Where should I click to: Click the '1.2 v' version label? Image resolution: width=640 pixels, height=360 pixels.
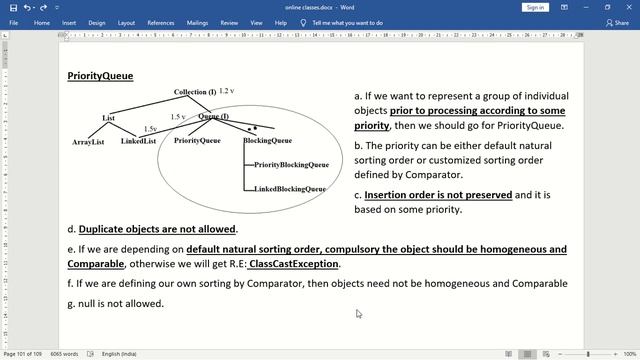[x=227, y=91]
